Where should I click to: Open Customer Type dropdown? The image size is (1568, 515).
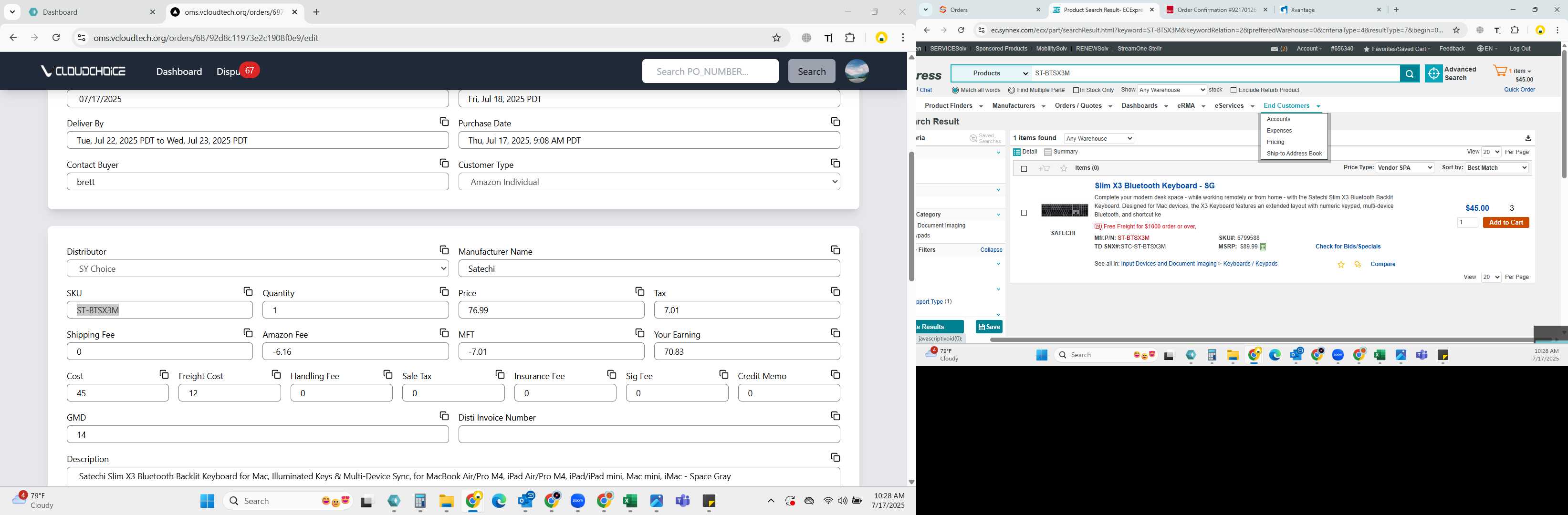point(649,182)
